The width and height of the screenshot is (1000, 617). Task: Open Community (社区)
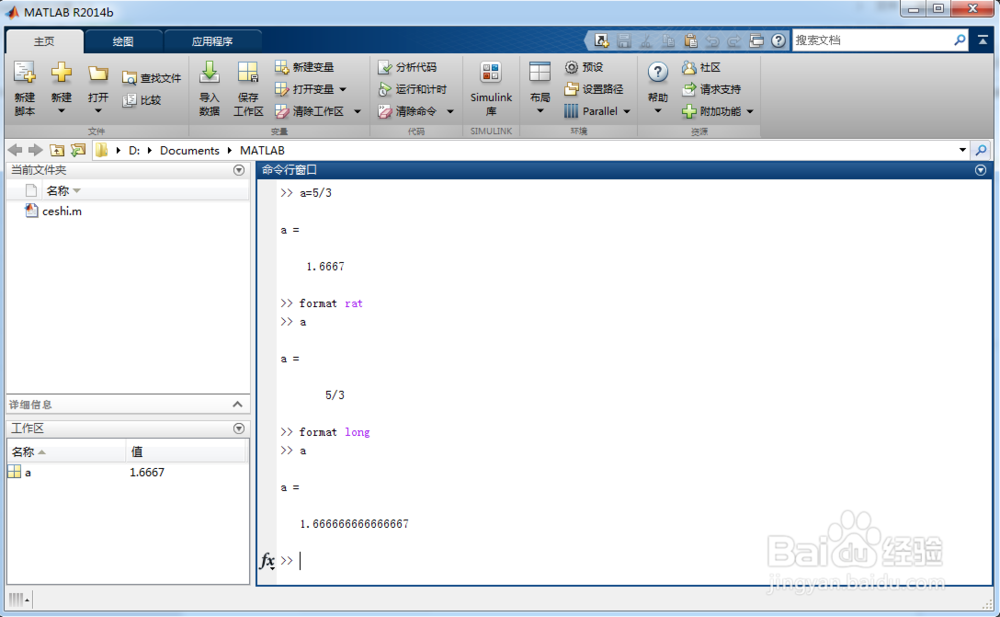(x=702, y=67)
